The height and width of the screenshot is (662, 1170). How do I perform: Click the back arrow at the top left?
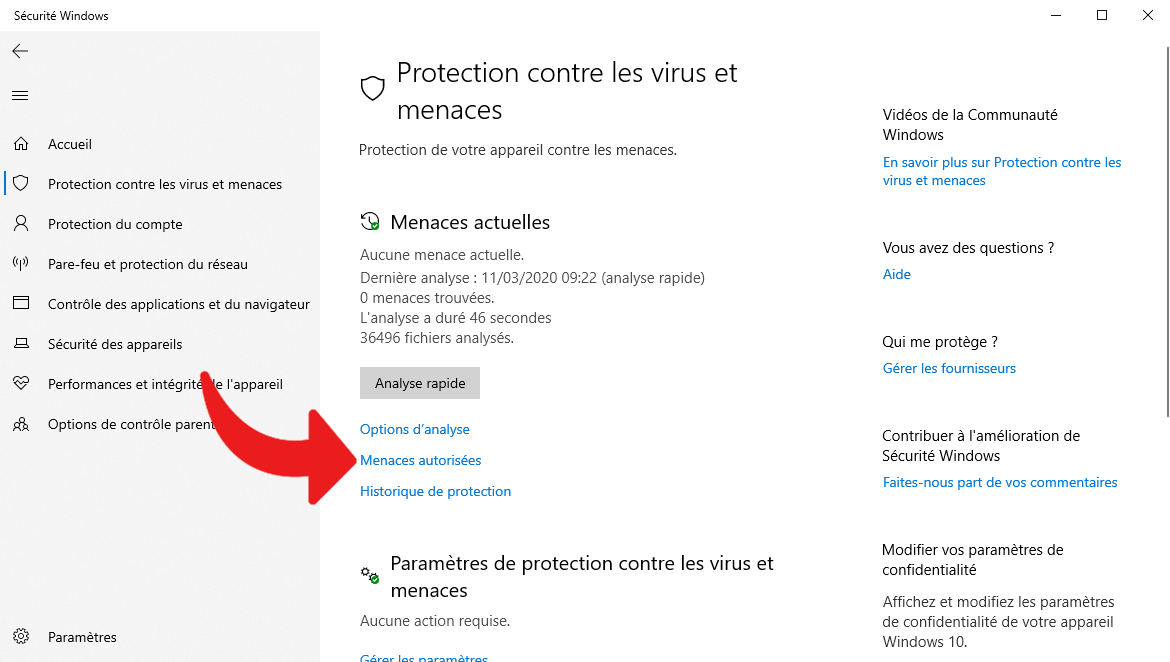click(19, 50)
